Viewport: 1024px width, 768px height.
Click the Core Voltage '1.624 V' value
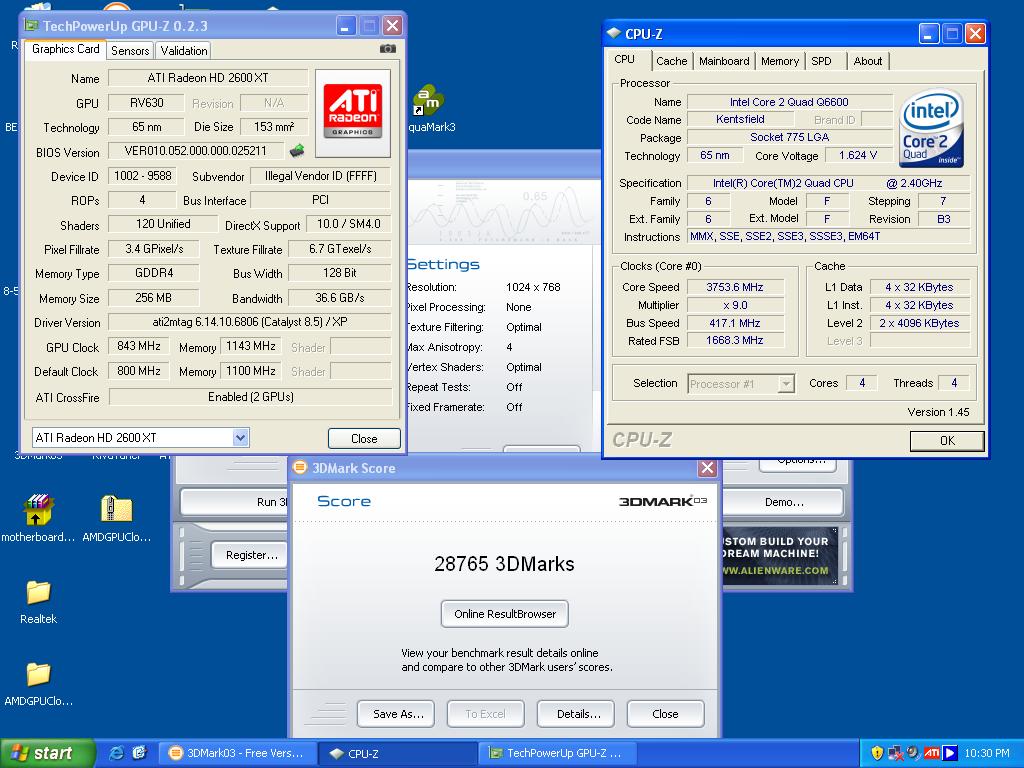click(857, 155)
